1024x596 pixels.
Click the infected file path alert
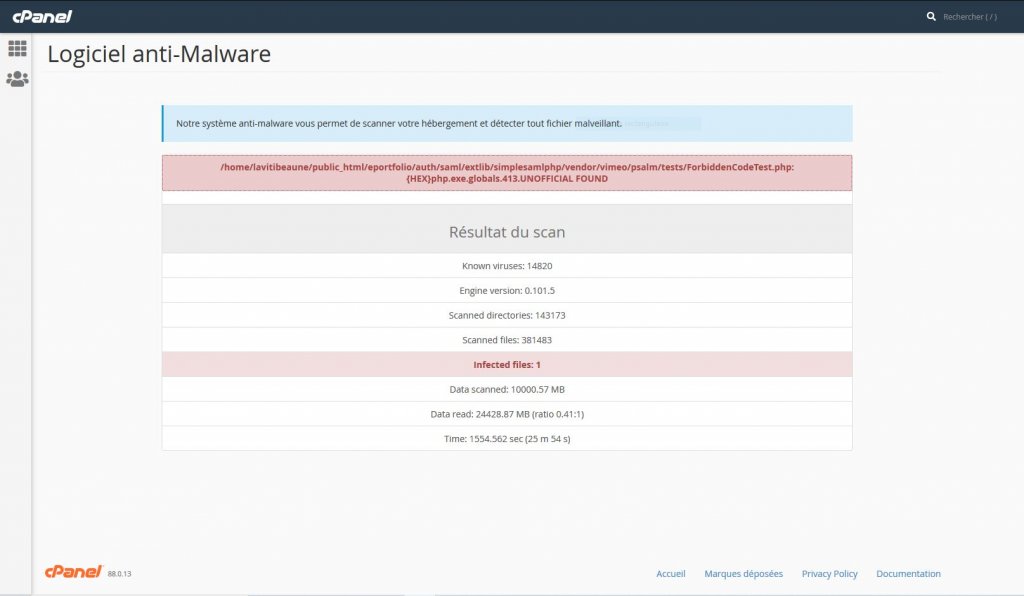(507, 173)
